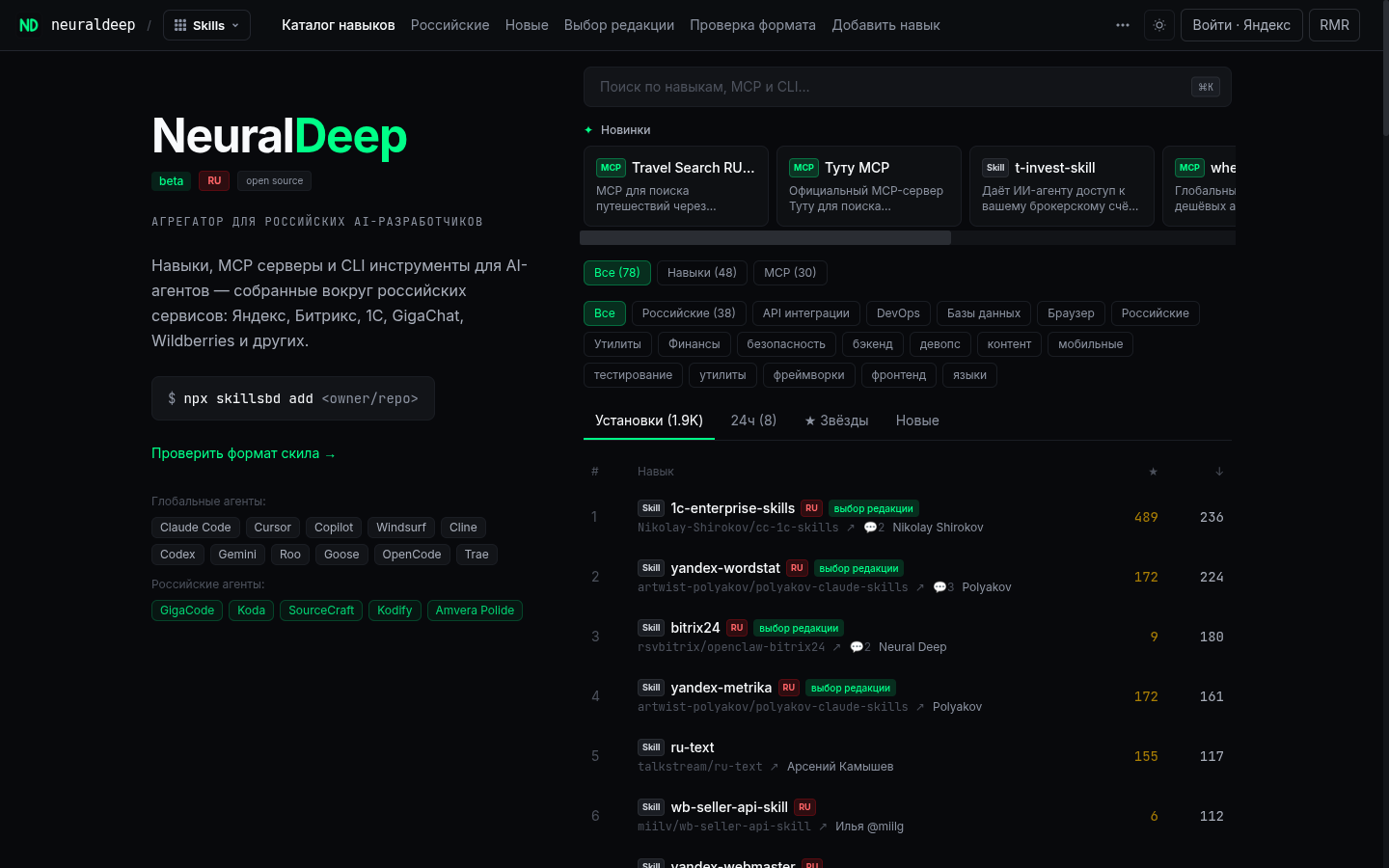Screen dimensions: 1389x868
Task: Focus the skills search input field
Action: click(x=908, y=87)
